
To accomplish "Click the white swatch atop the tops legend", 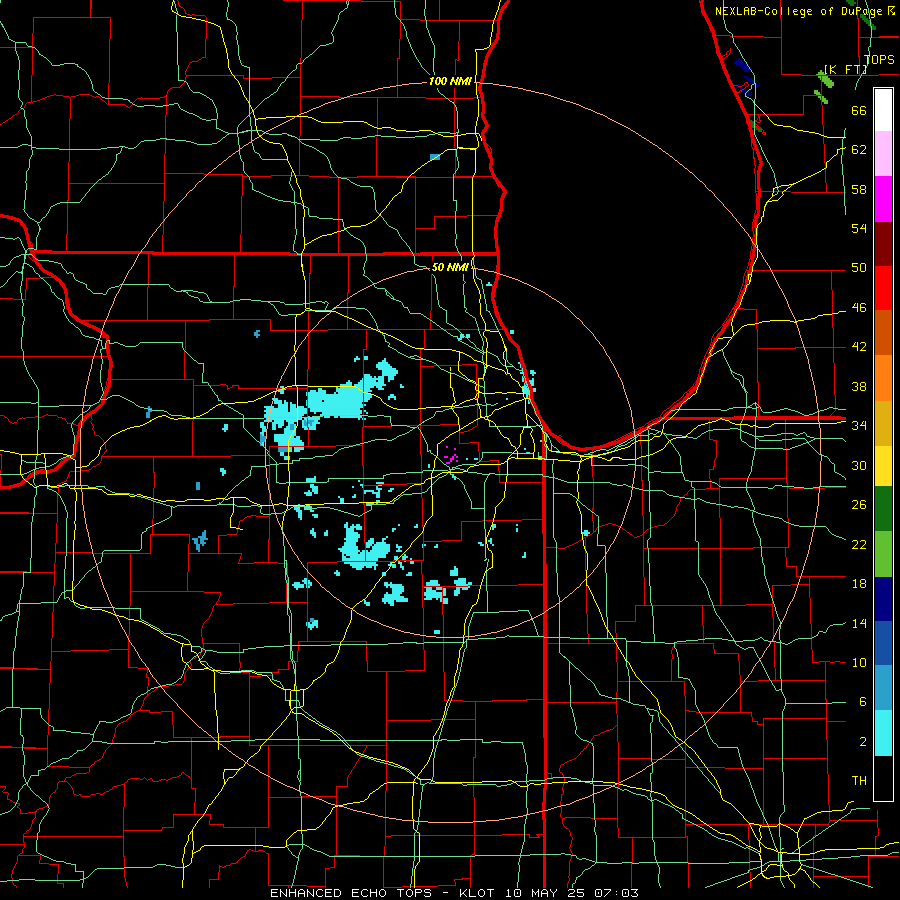I will 883,110.
